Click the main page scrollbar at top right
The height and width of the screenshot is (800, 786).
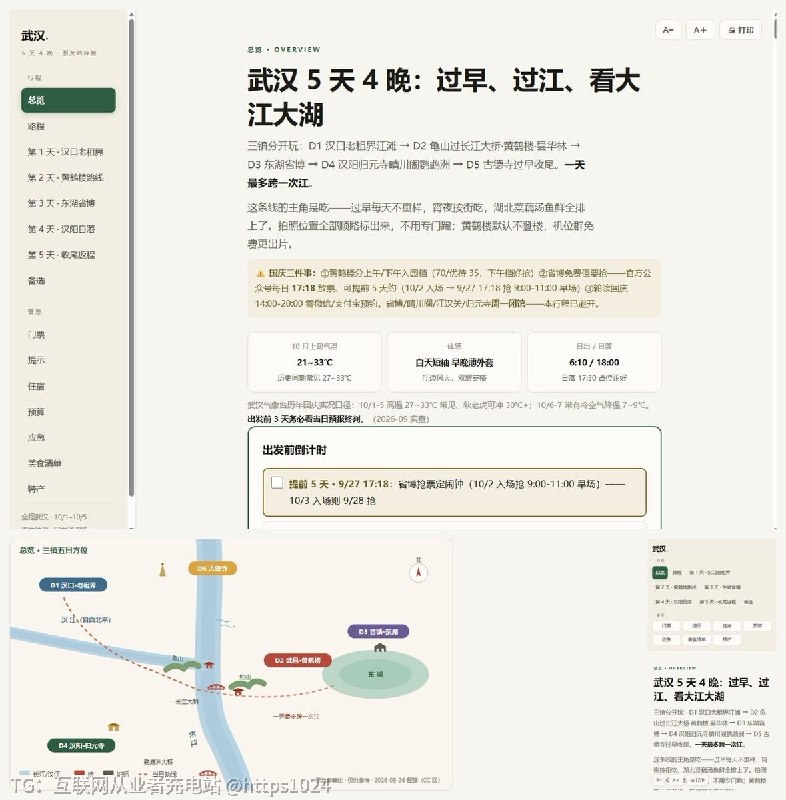pyautogui.click(x=775, y=28)
